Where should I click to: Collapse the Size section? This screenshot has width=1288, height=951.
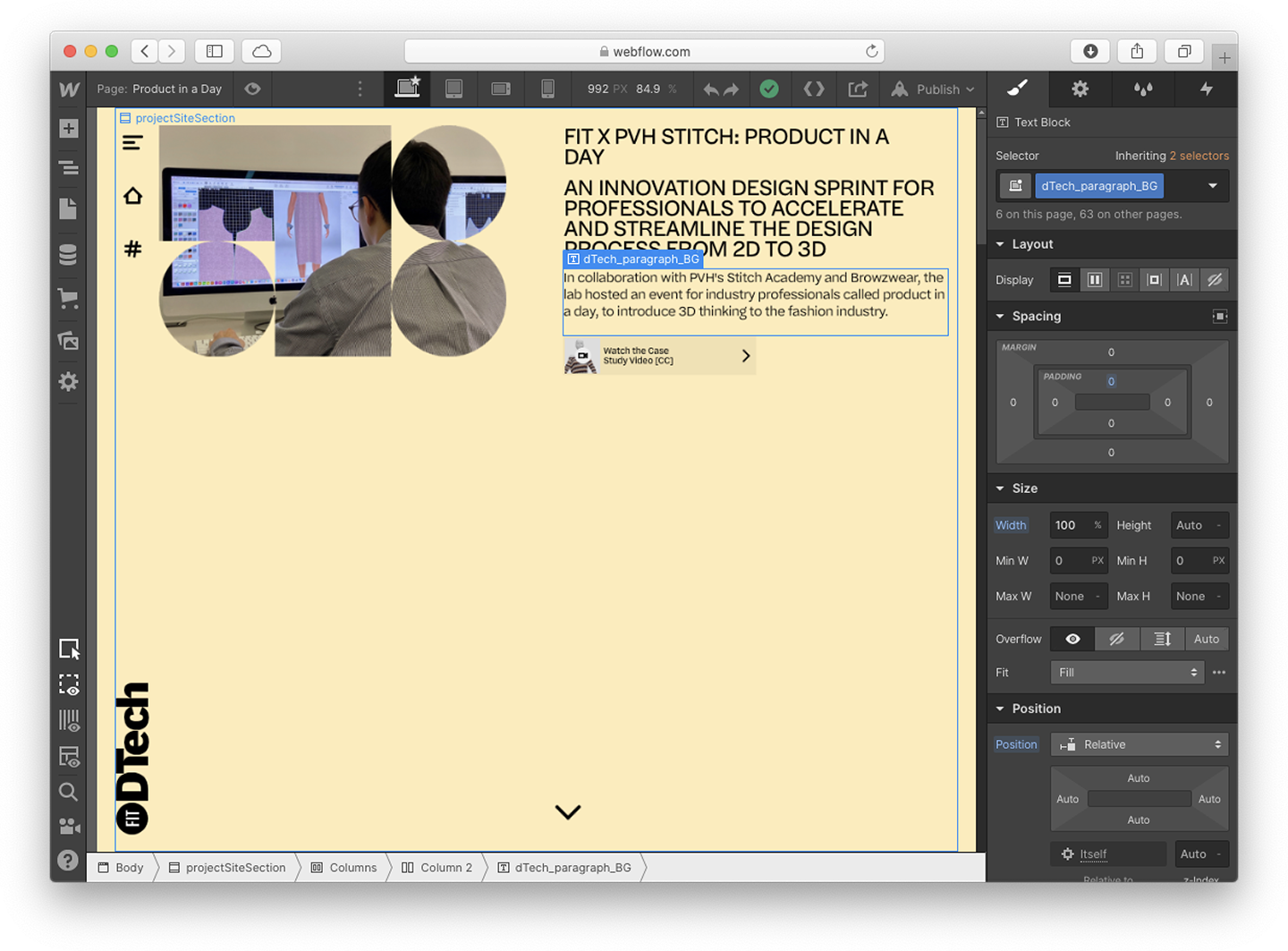pyautogui.click(x=1000, y=488)
